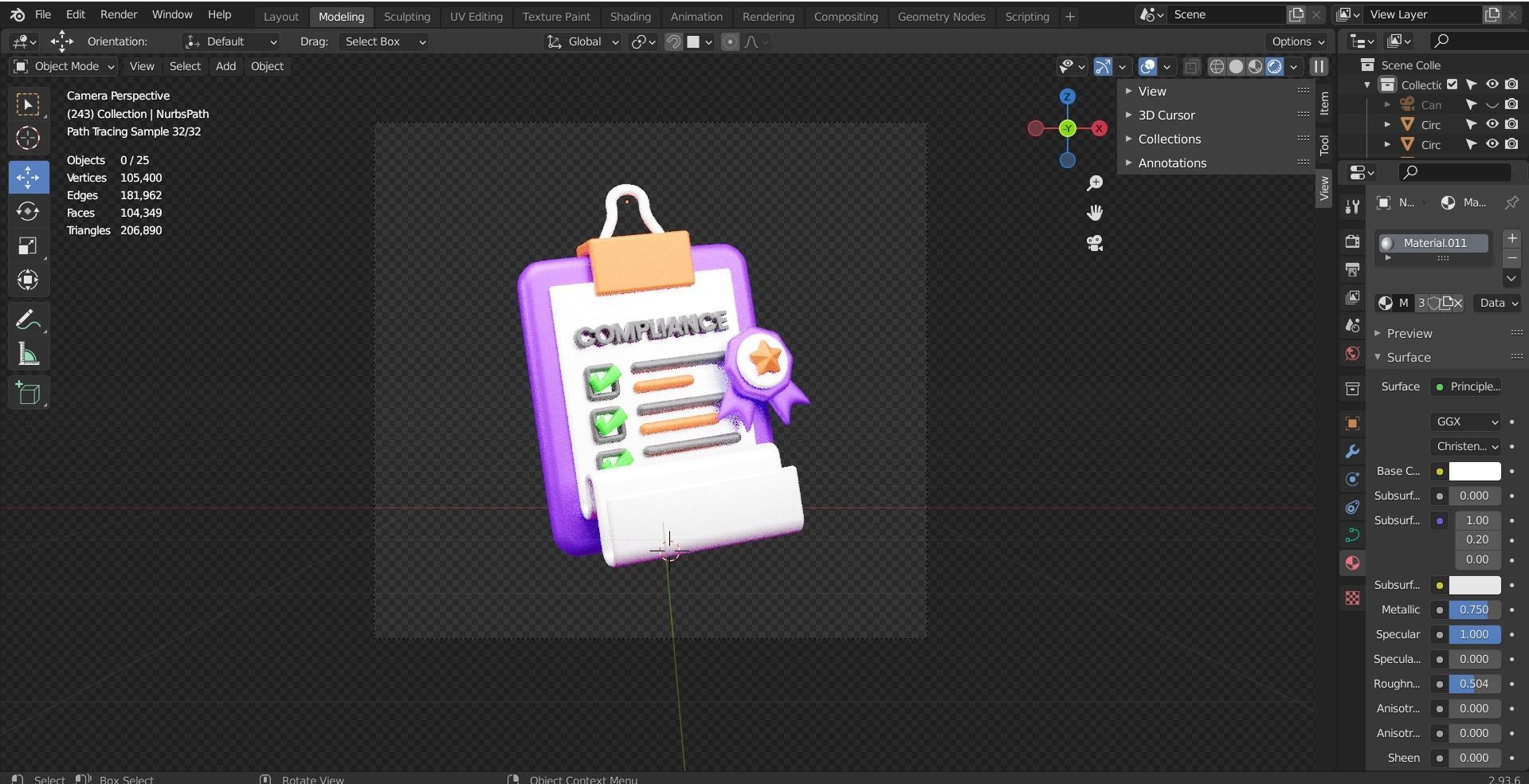This screenshot has height=784, width=1529.
Task: Add a new material slot
Action: coord(1511,238)
